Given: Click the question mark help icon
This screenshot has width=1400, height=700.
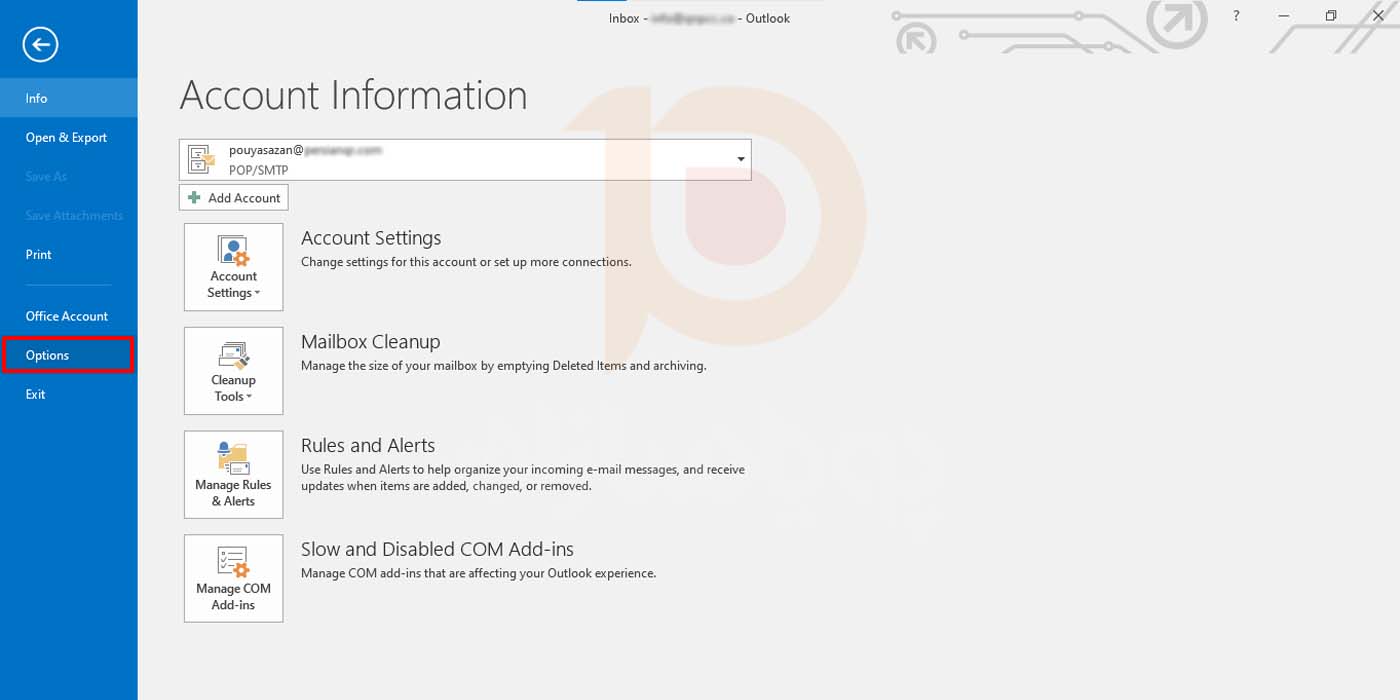Looking at the screenshot, I should pyautogui.click(x=1236, y=17).
